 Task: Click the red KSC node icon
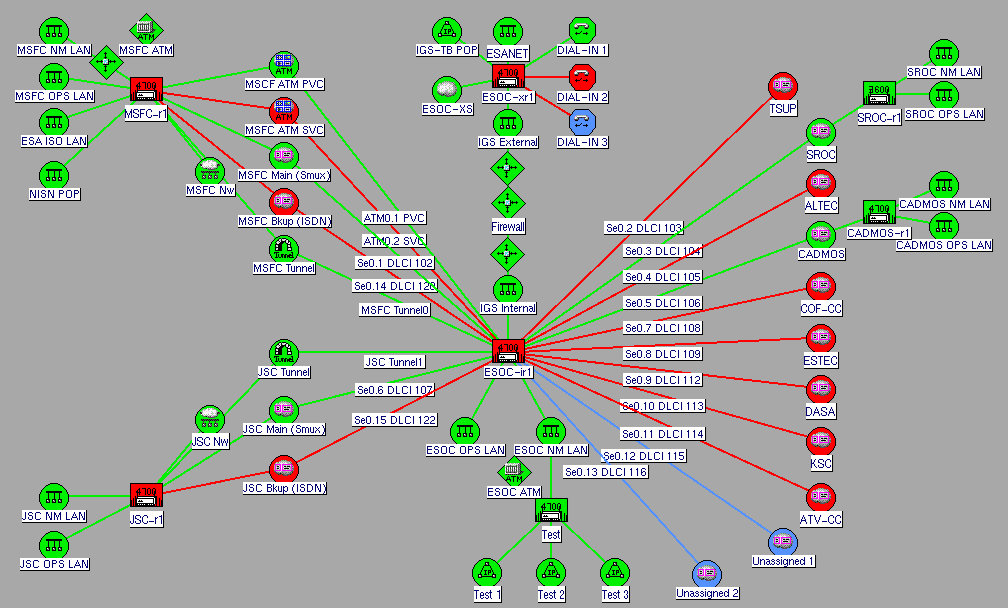point(821,442)
